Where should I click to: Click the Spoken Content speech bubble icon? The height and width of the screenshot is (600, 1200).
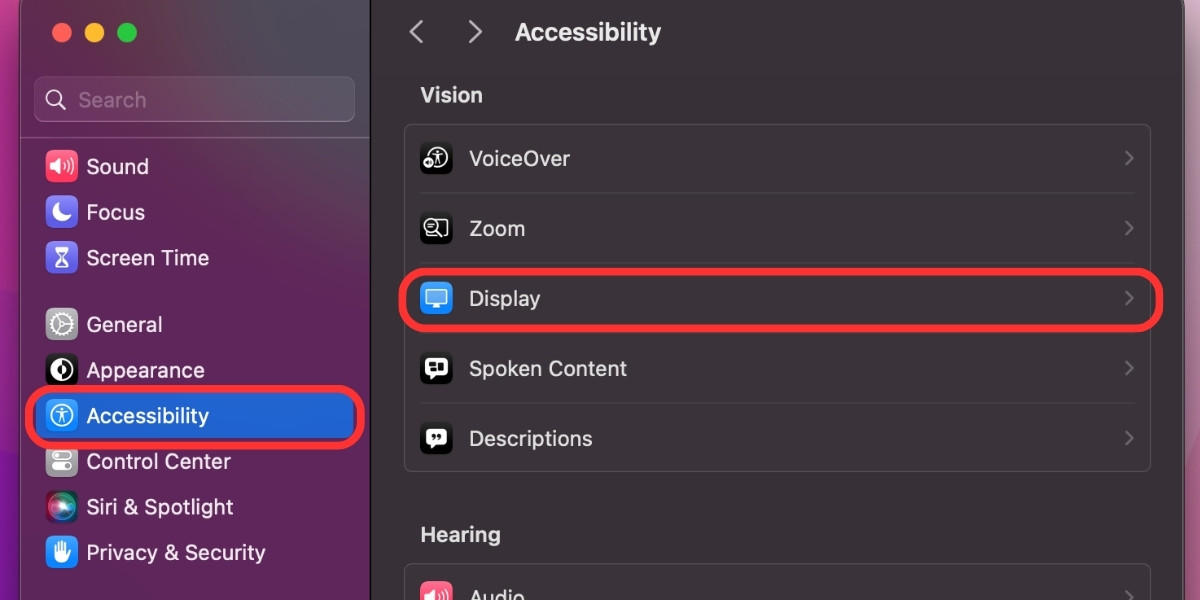(436, 368)
